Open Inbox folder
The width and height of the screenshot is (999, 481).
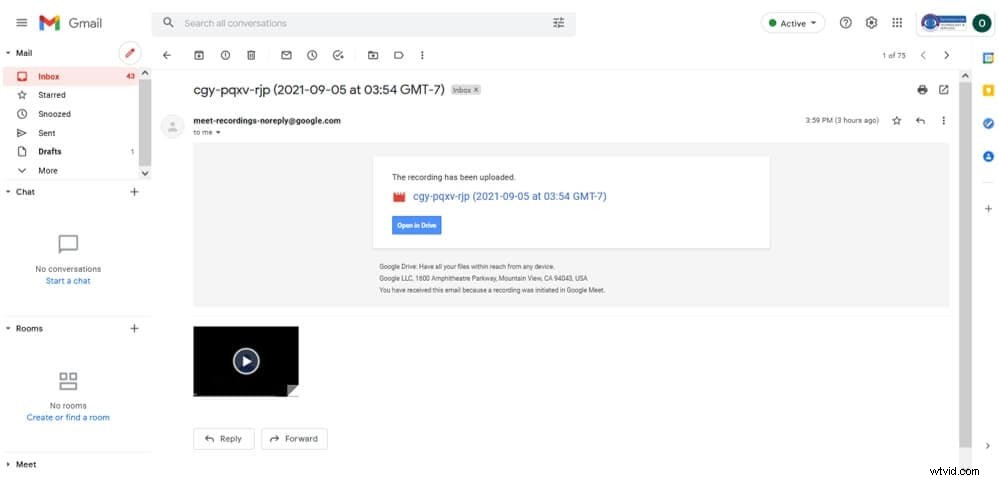(x=70, y=76)
